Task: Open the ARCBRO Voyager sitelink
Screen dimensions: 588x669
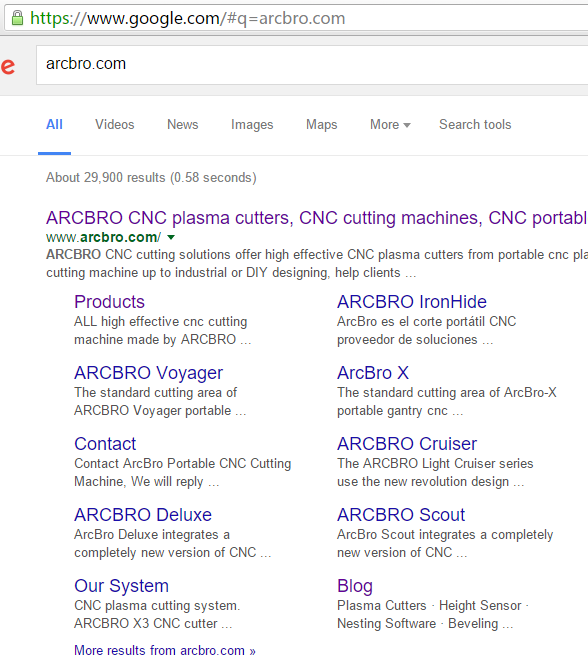Action: (x=148, y=373)
